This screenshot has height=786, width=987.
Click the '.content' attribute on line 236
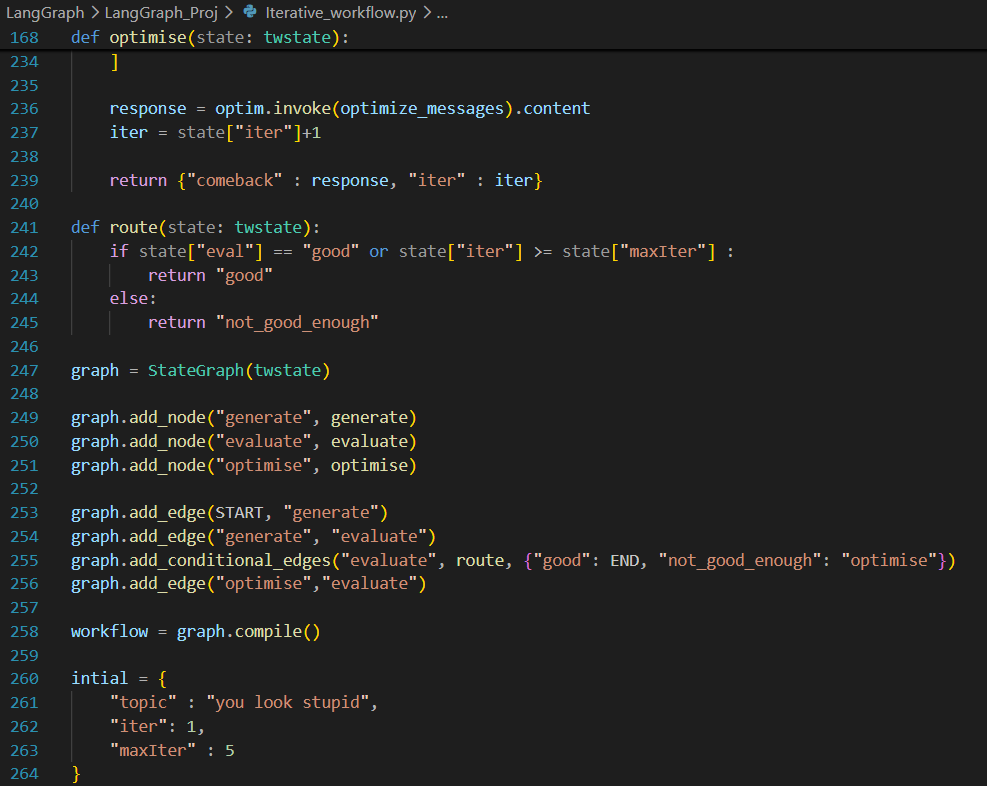553,109
